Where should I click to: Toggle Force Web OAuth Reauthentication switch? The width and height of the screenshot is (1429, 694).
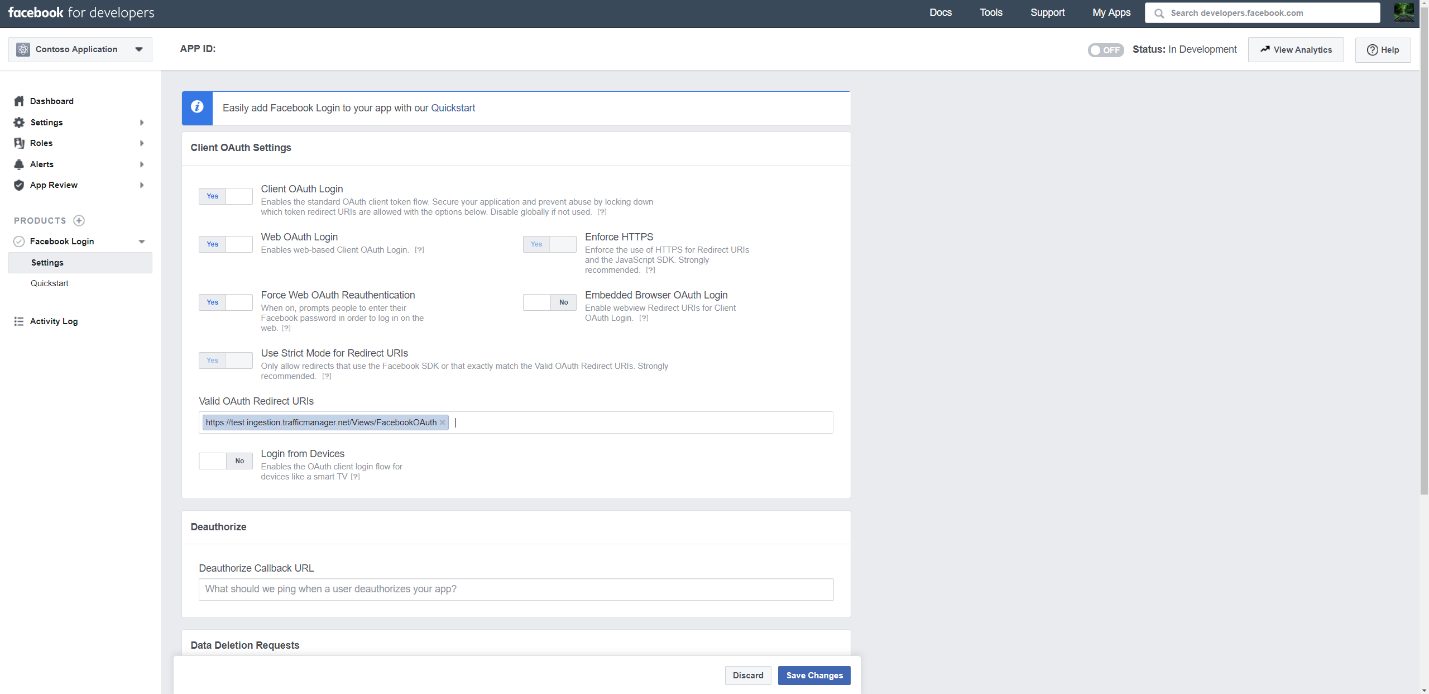pyautogui.click(x=226, y=302)
